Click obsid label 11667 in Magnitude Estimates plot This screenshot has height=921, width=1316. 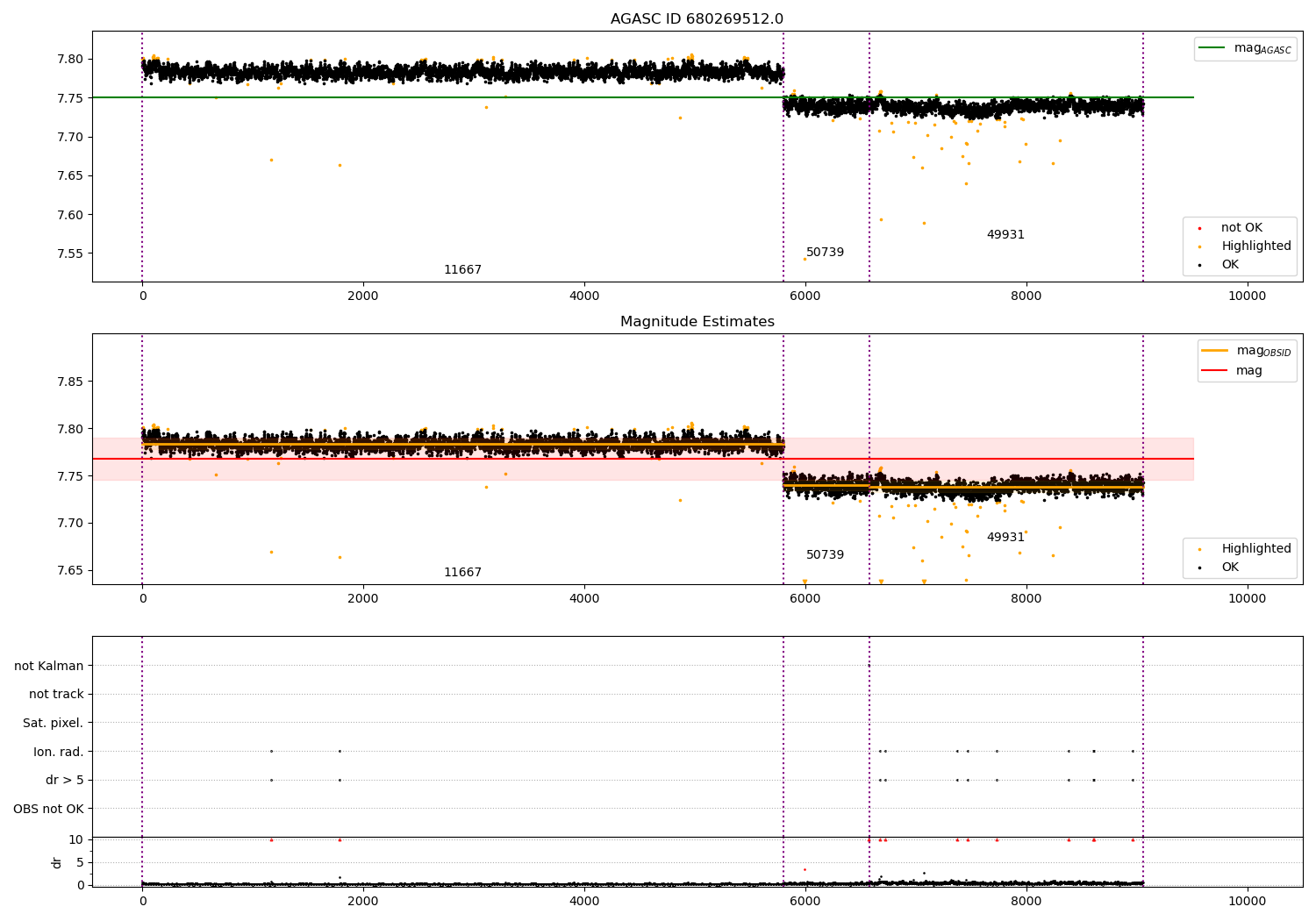pyautogui.click(x=462, y=573)
